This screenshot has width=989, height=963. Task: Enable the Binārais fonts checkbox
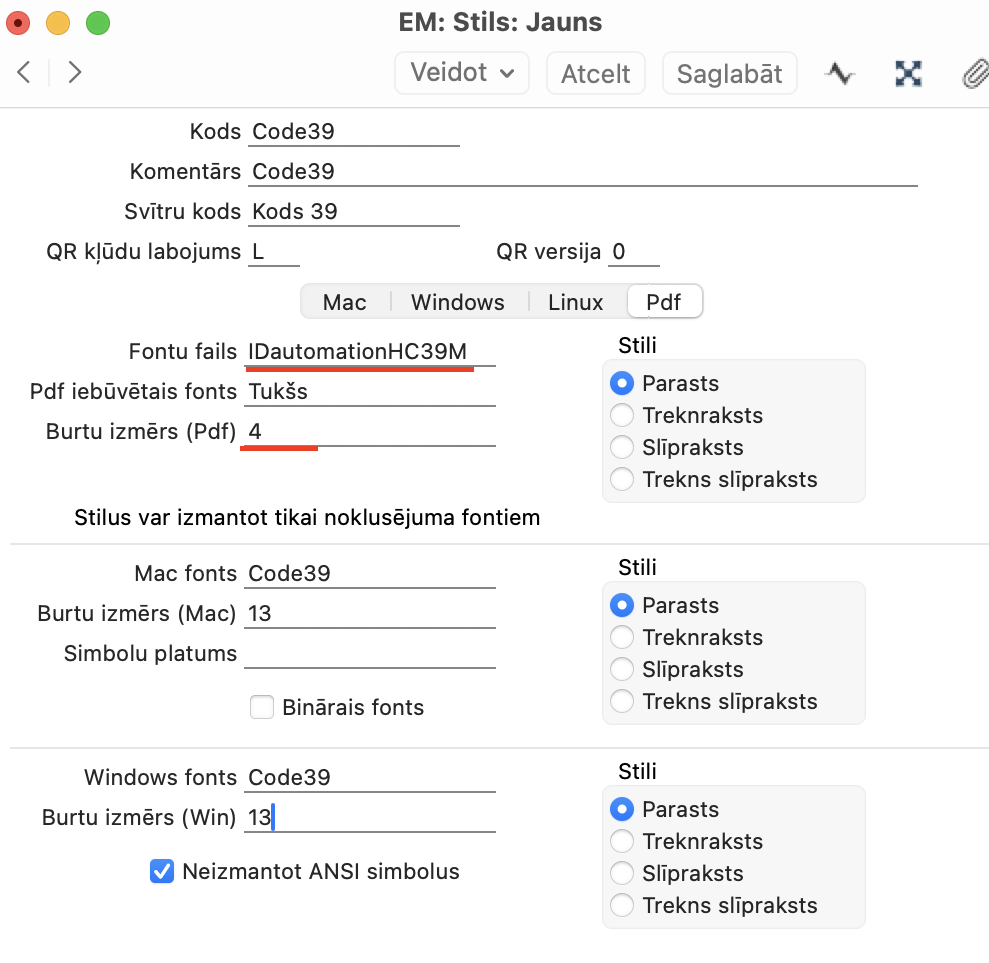(x=262, y=707)
